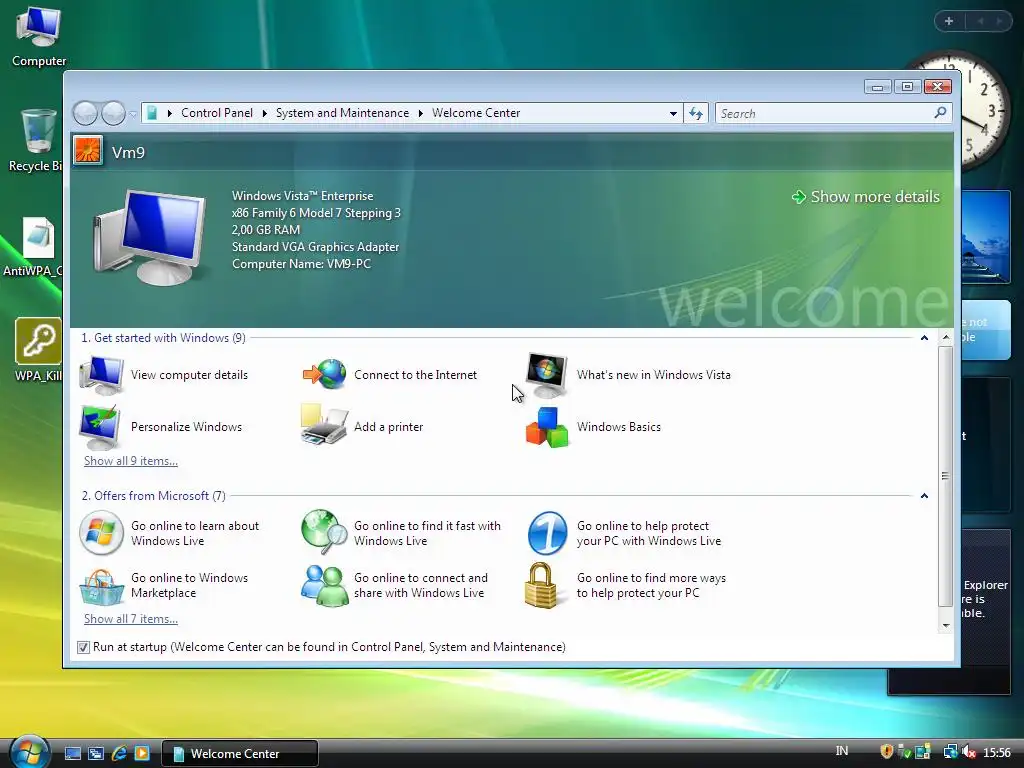Expand arrow after System and Maintenance breadcrumb
This screenshot has height=768, width=1024.
coord(421,114)
